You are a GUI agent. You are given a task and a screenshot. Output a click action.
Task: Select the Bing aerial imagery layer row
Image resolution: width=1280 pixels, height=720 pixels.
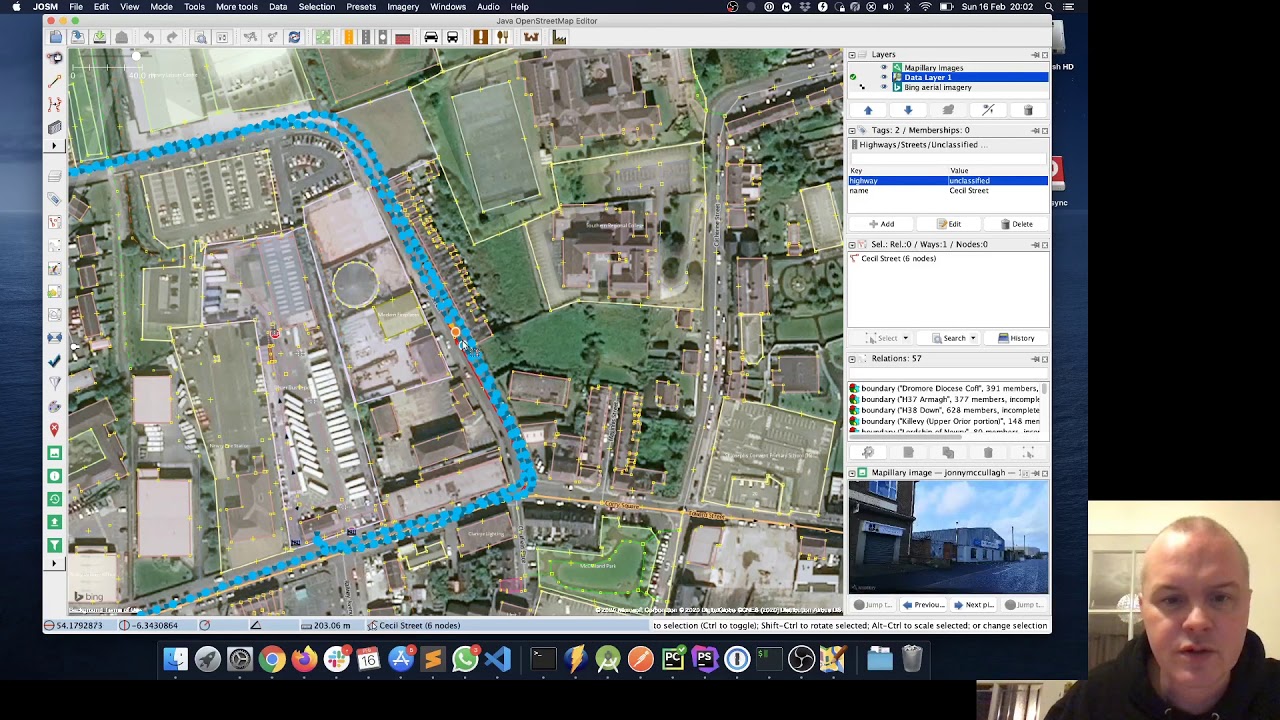click(x=948, y=87)
